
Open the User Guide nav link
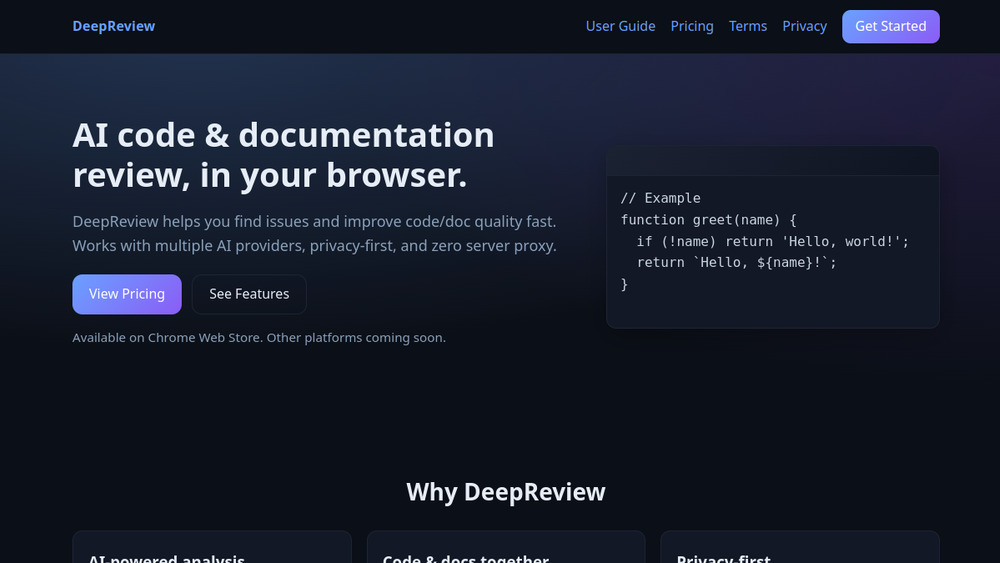621,26
